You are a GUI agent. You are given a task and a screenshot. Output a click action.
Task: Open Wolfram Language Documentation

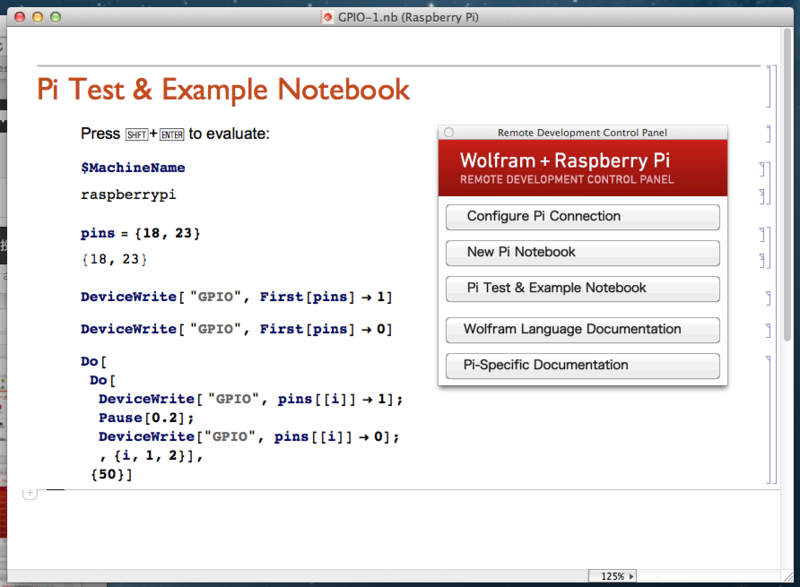[x=583, y=329]
